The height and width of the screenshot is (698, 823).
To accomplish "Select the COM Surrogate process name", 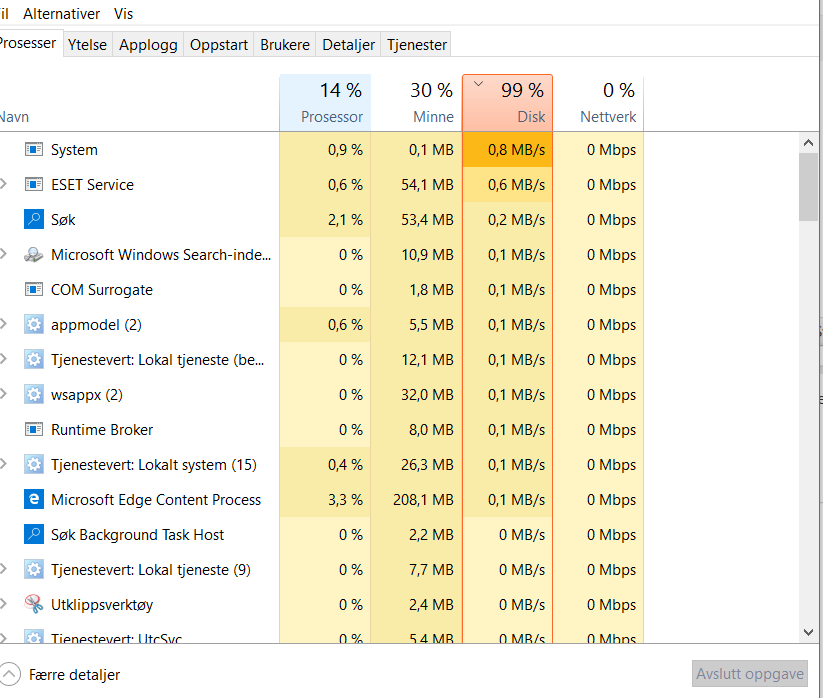I will pos(102,290).
